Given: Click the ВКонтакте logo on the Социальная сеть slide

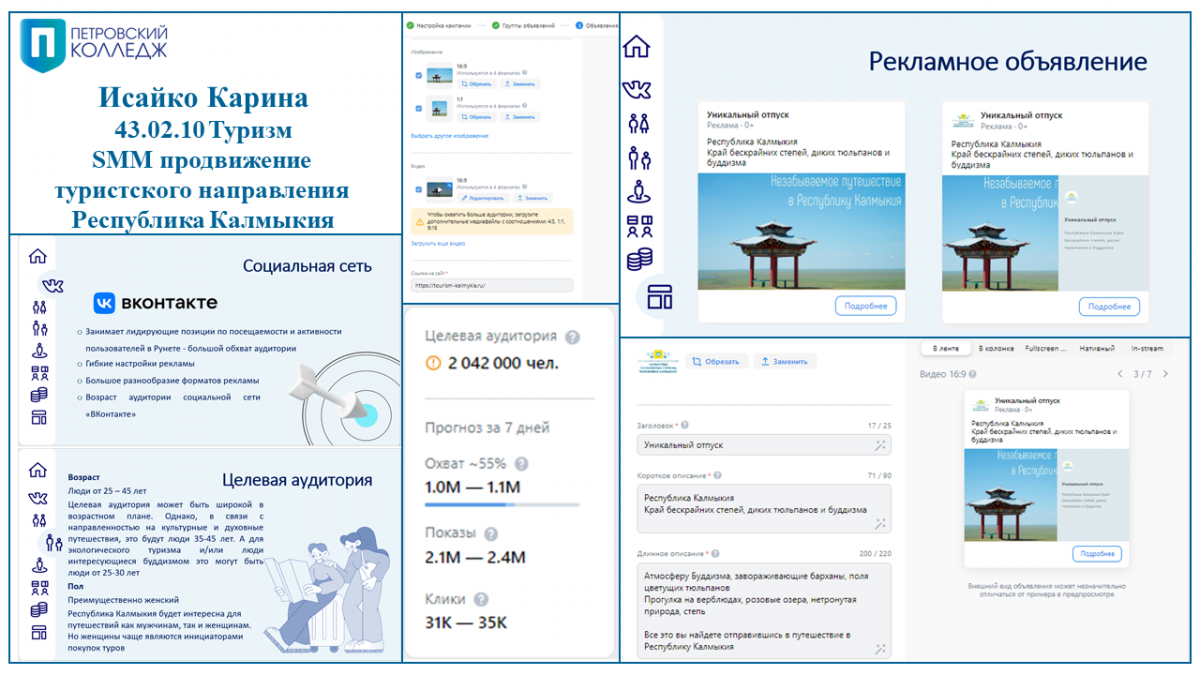Looking at the screenshot, I should pos(155,303).
